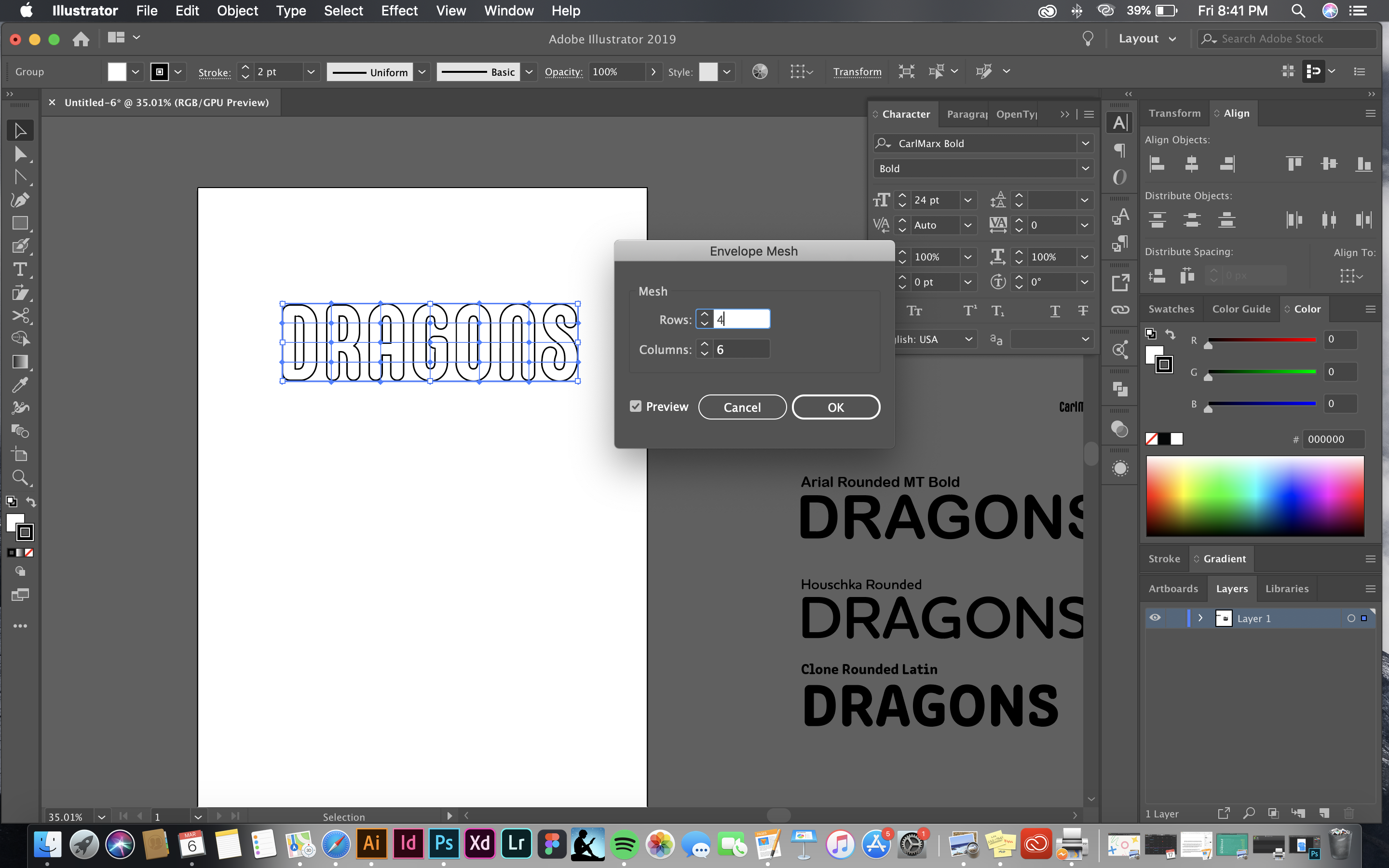This screenshot has height=868, width=1389.
Task: Open Photoshop from the Dock
Action: (x=444, y=843)
